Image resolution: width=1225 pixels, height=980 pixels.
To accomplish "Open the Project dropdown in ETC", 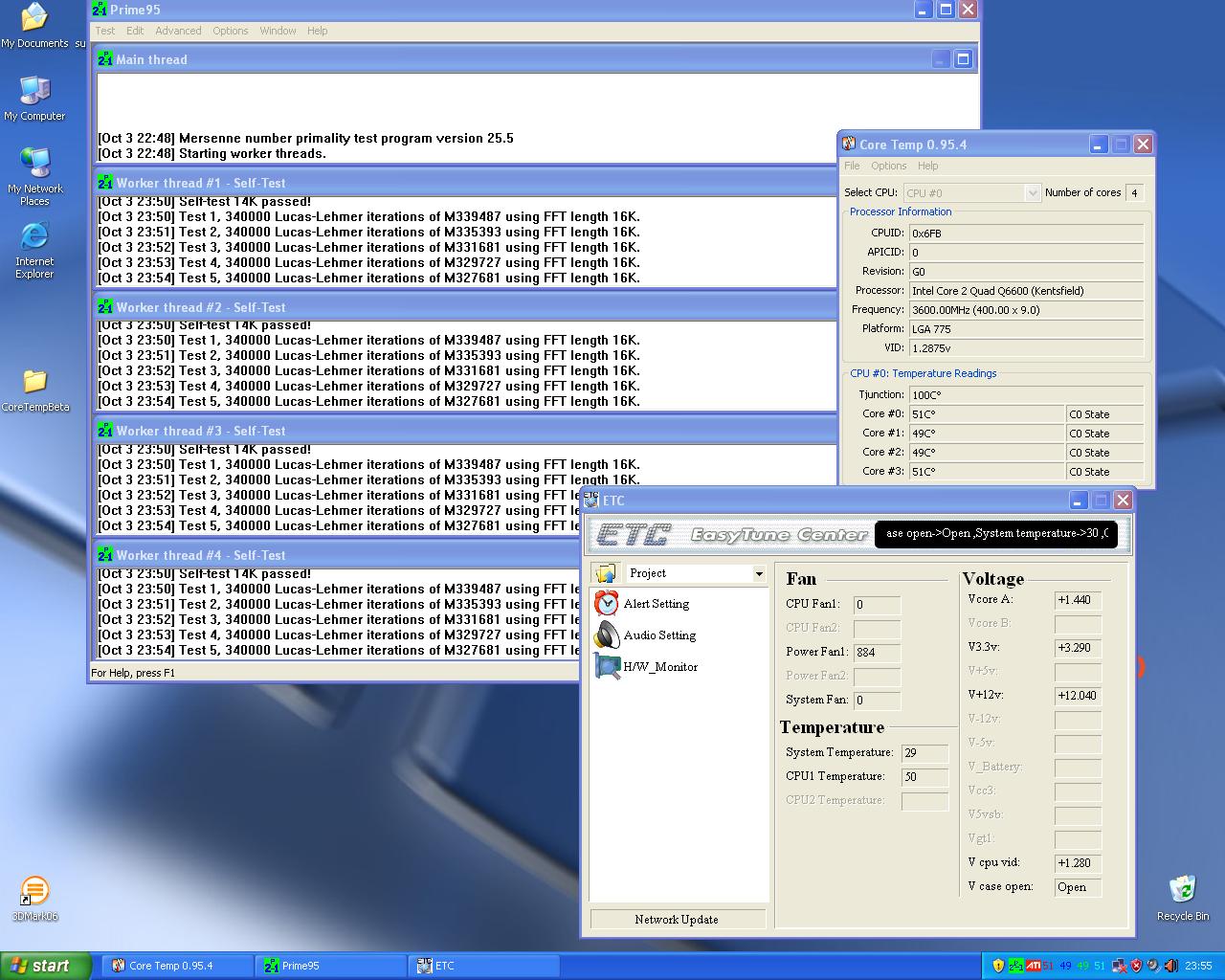I will [x=759, y=573].
